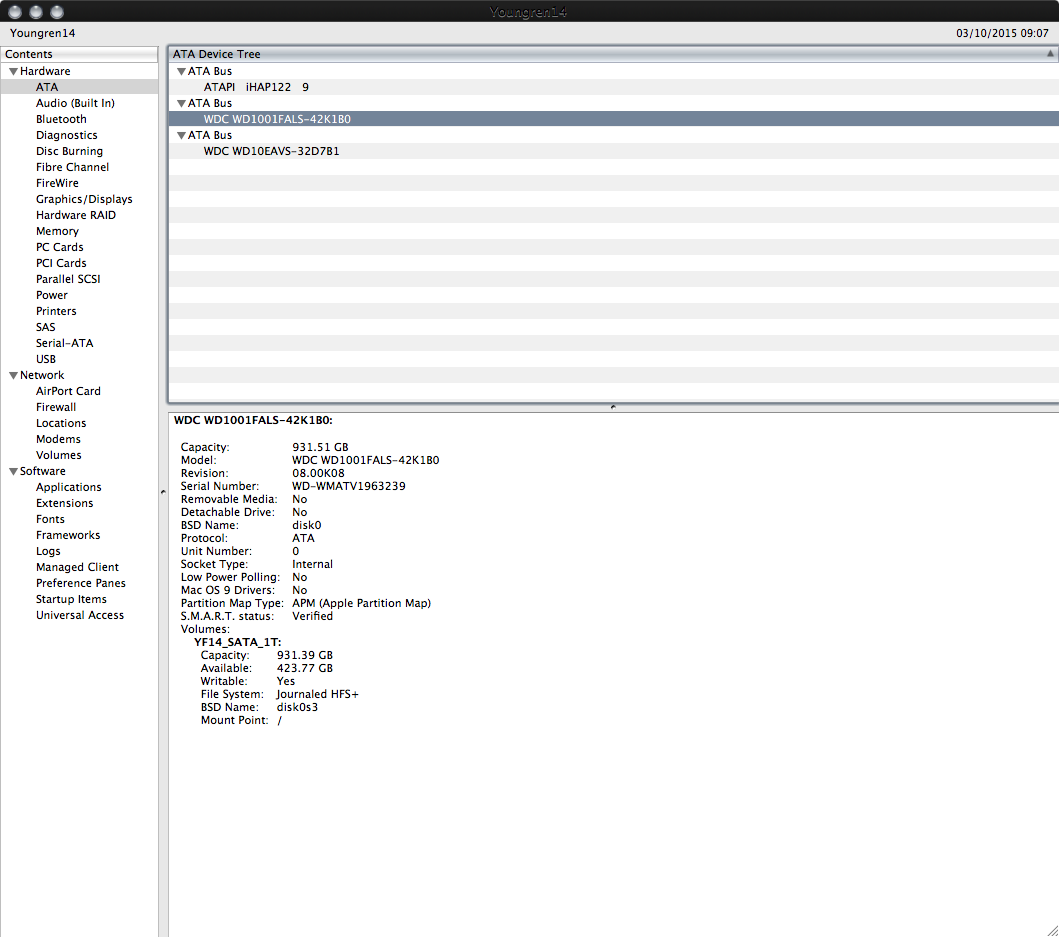1059x937 pixels.
Task: Select Modems under Network
Action: click(x=58, y=439)
